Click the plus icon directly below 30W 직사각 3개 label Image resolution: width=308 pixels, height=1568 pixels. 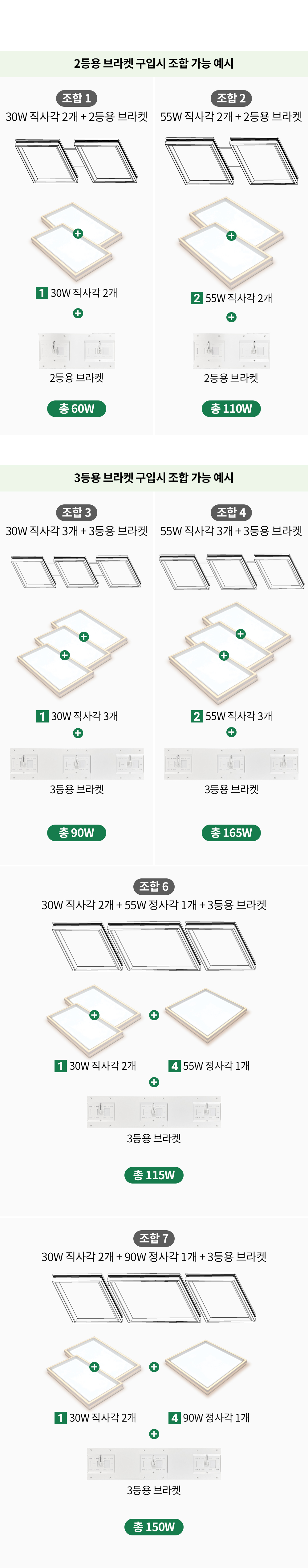pyautogui.click(x=78, y=733)
